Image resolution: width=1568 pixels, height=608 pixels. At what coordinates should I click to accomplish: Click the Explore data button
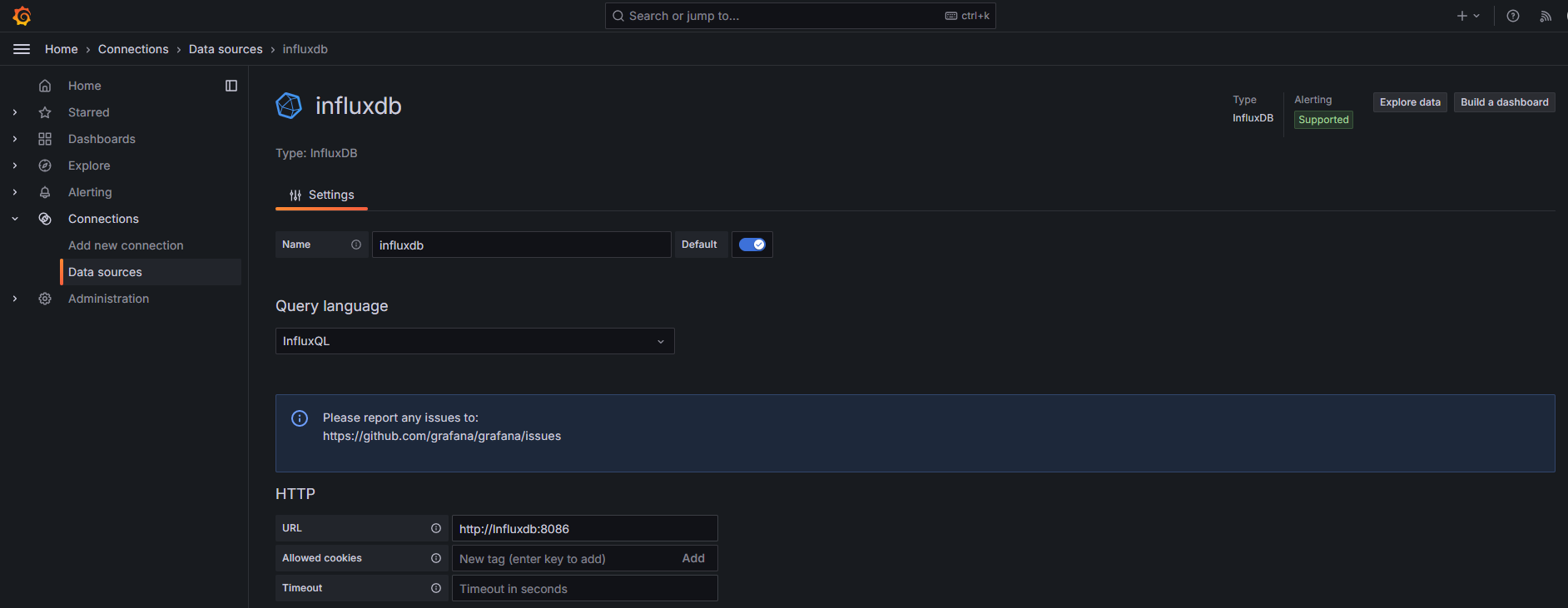coord(1410,102)
